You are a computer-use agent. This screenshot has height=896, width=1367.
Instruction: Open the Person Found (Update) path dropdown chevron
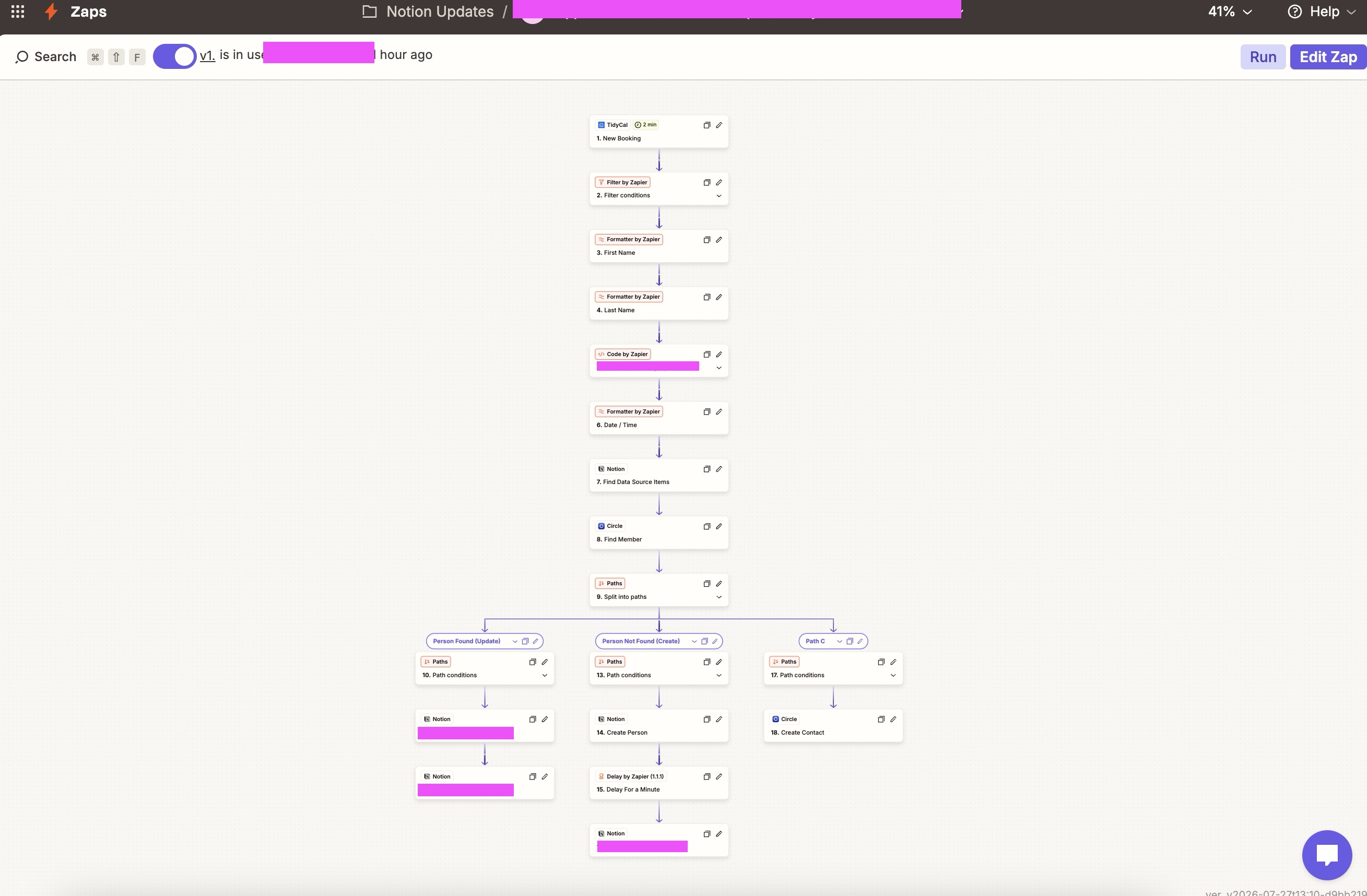point(515,642)
